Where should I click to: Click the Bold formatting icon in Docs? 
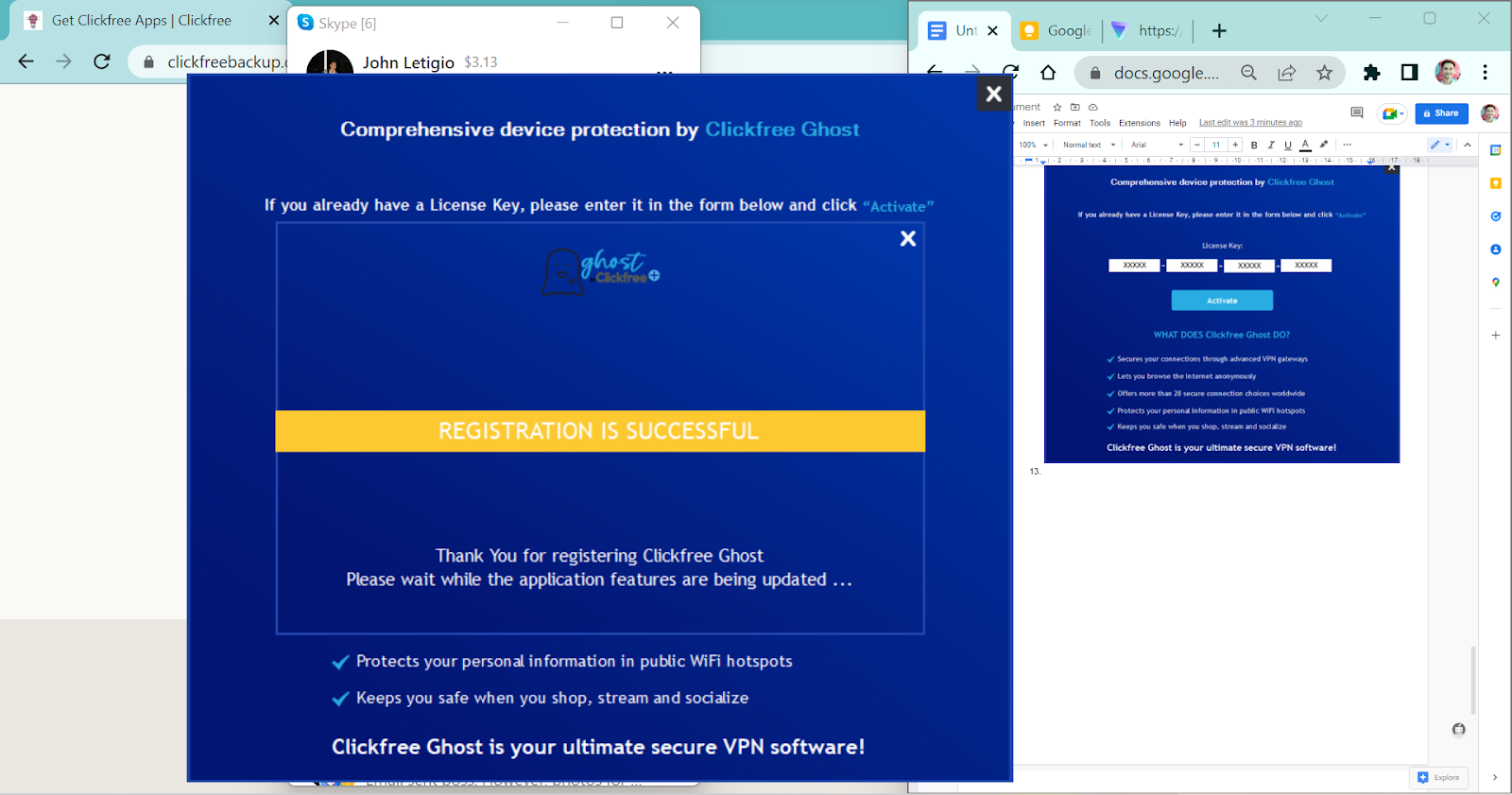(1254, 145)
